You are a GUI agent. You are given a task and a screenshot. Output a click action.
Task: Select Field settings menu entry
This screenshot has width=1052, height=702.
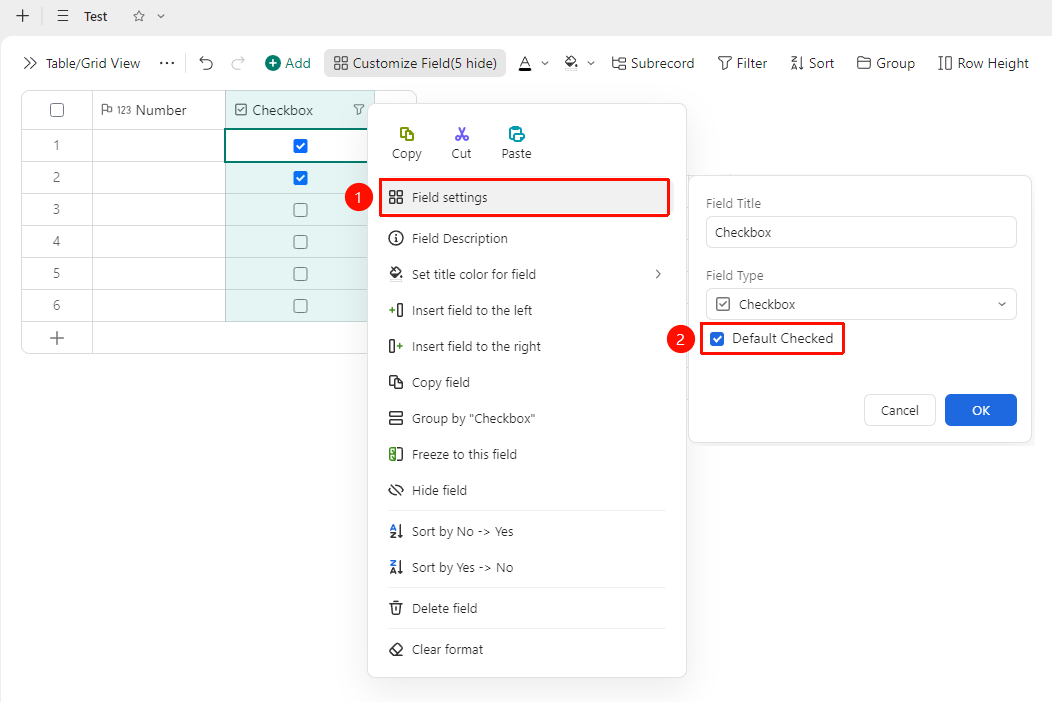(x=525, y=197)
